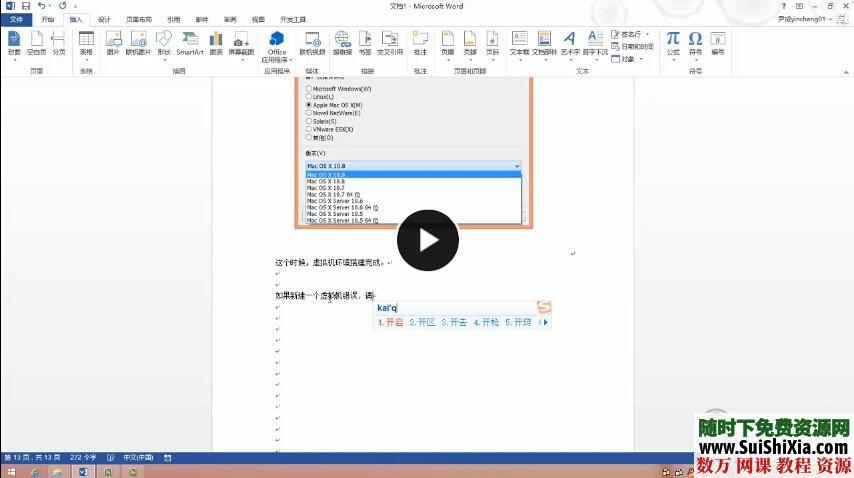Click the Save icon in quick access toolbar
The width and height of the screenshot is (854, 478).
tap(26, 6)
